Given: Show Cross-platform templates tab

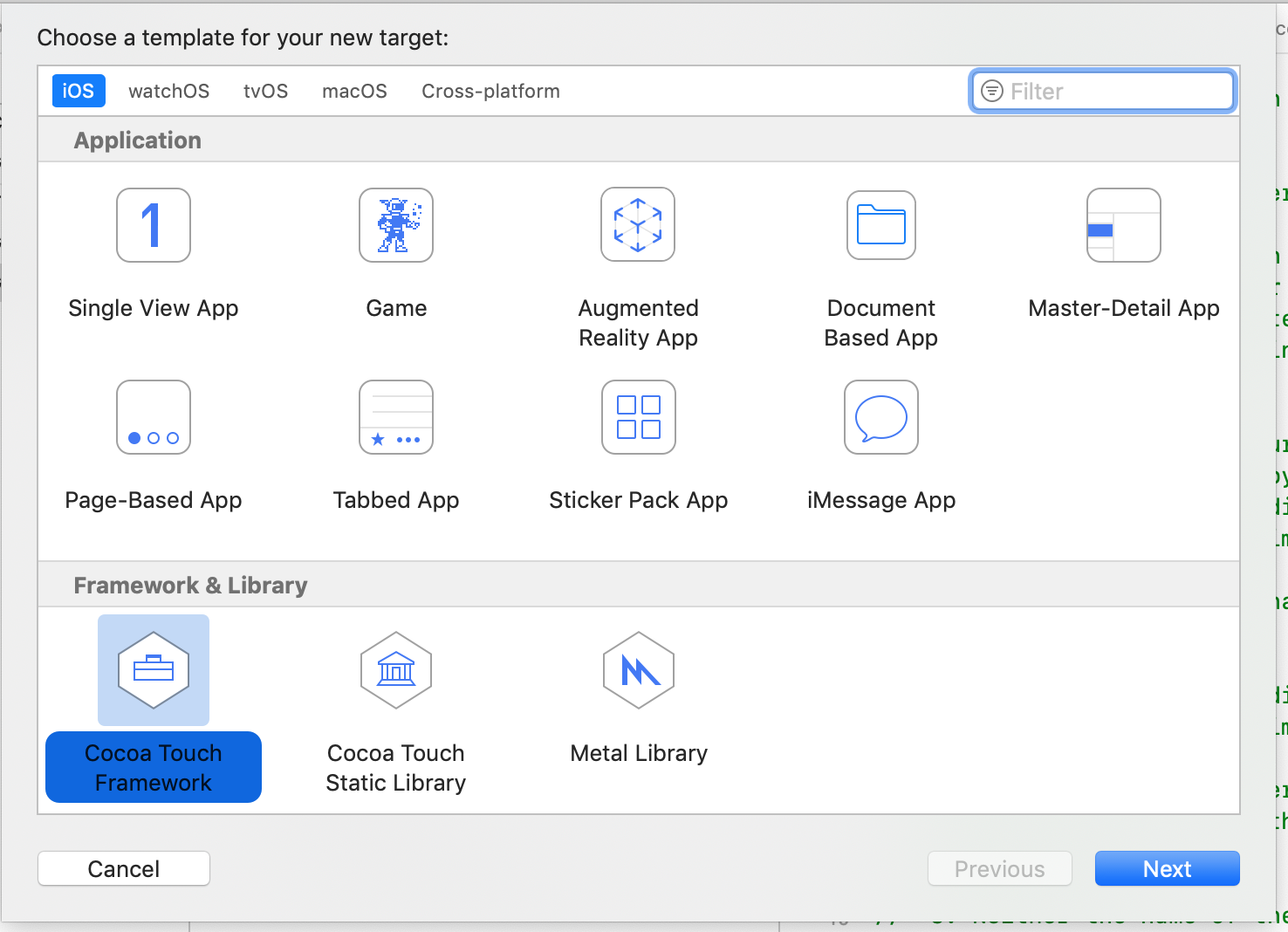Looking at the screenshot, I should pyautogui.click(x=490, y=91).
